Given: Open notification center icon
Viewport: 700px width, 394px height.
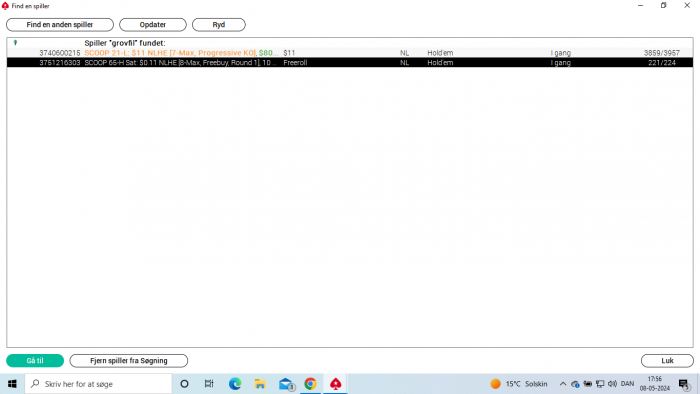Looking at the screenshot, I should tap(684, 384).
